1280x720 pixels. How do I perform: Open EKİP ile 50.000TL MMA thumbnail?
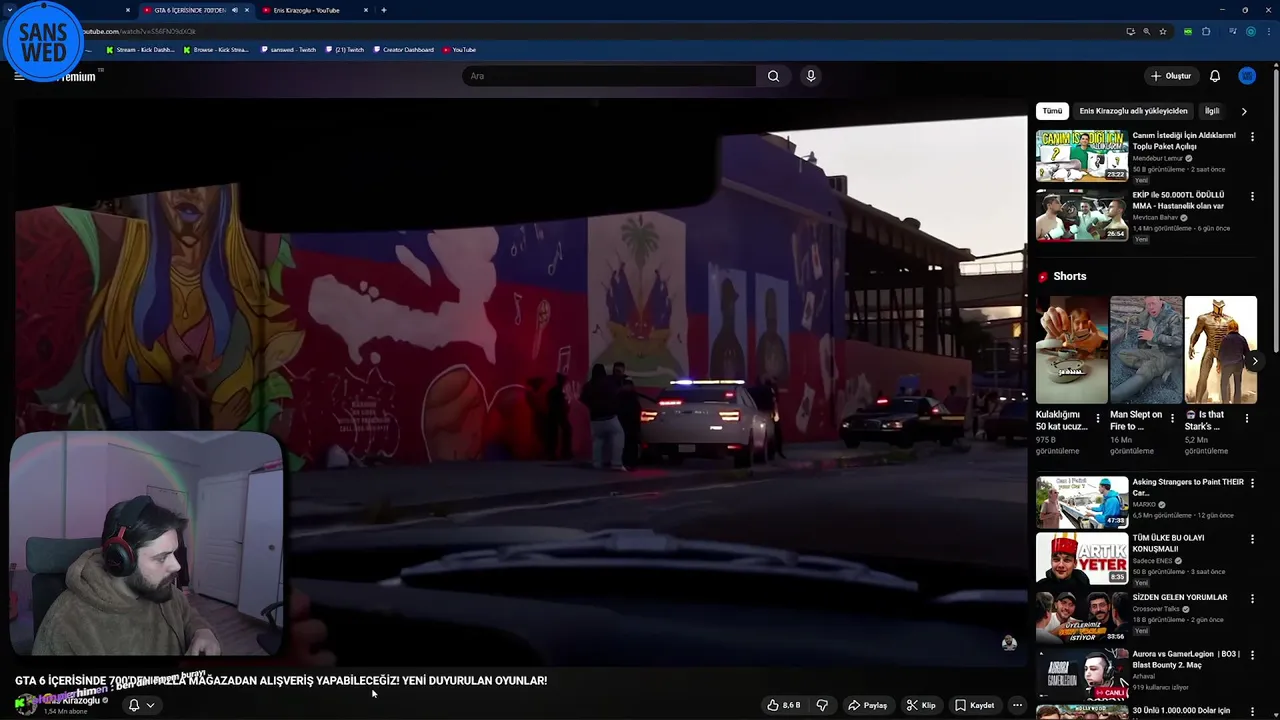coord(1082,215)
